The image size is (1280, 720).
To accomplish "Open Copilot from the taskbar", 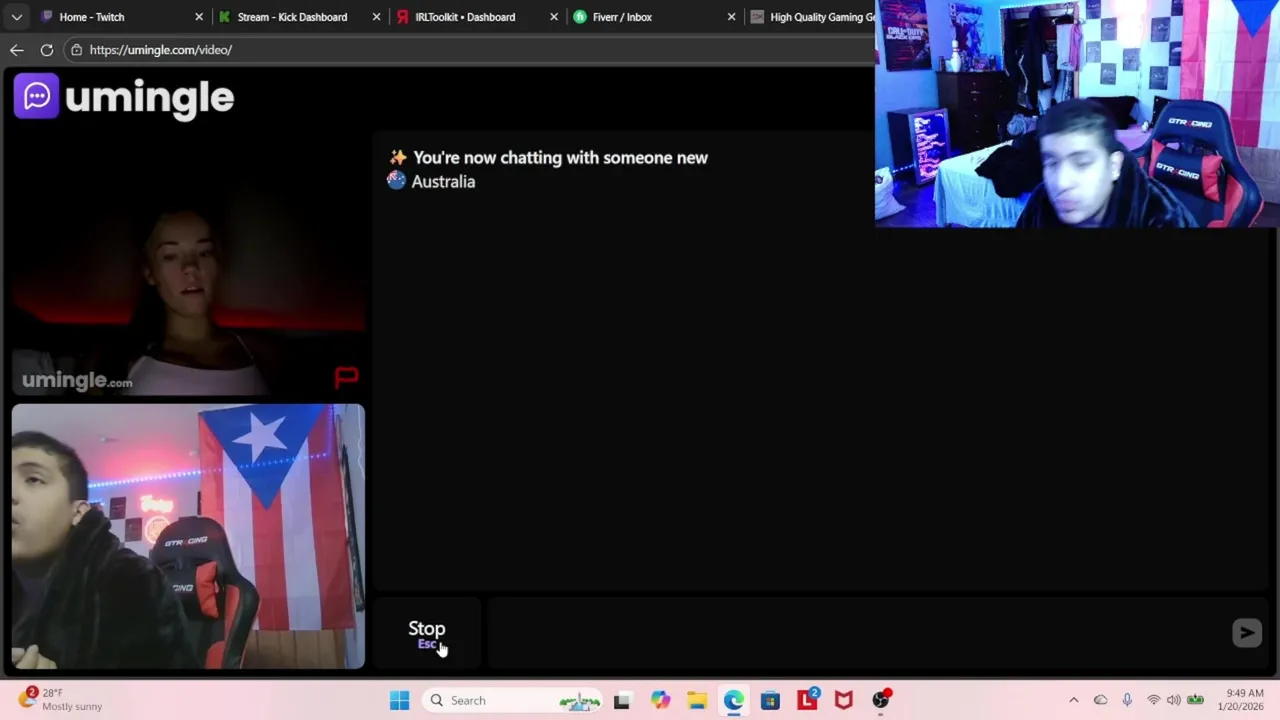I will pyautogui.click(x=660, y=700).
